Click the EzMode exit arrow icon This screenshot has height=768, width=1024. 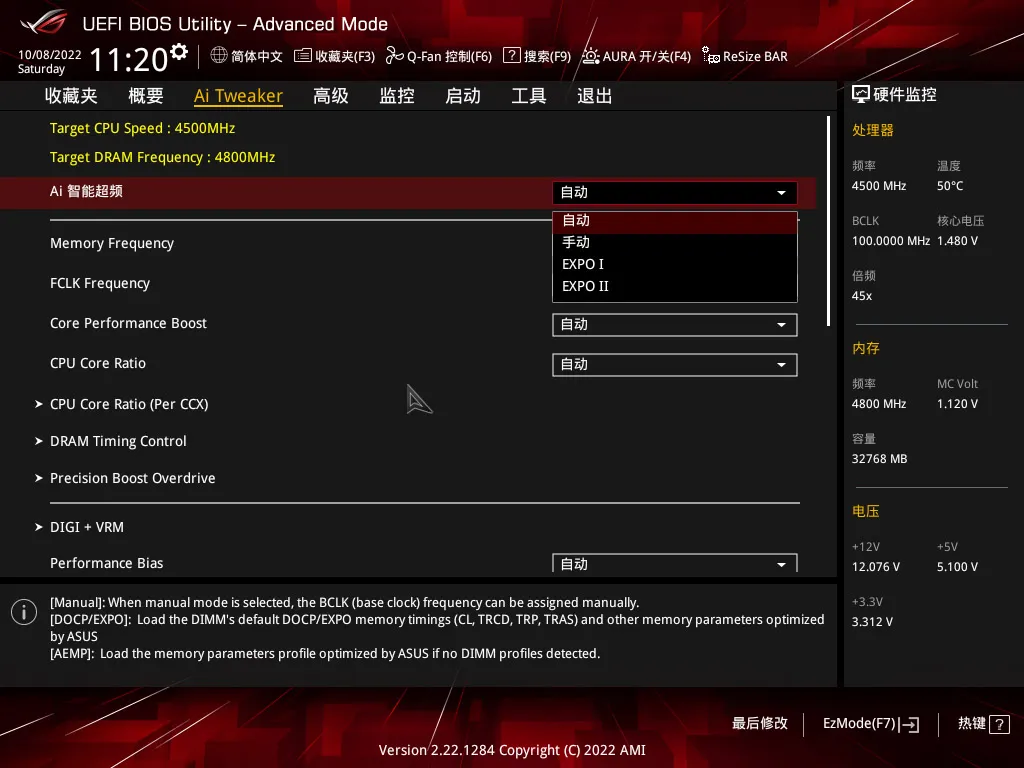click(x=909, y=724)
